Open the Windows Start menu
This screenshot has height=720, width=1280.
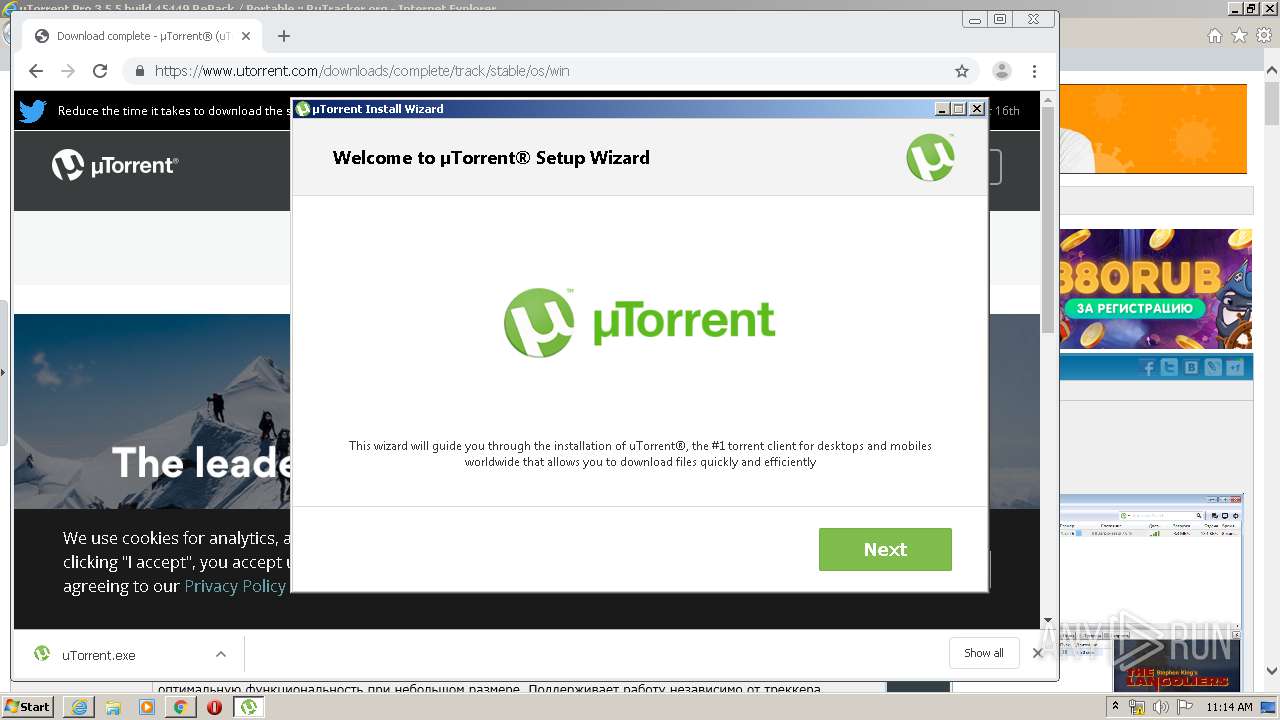(x=28, y=706)
